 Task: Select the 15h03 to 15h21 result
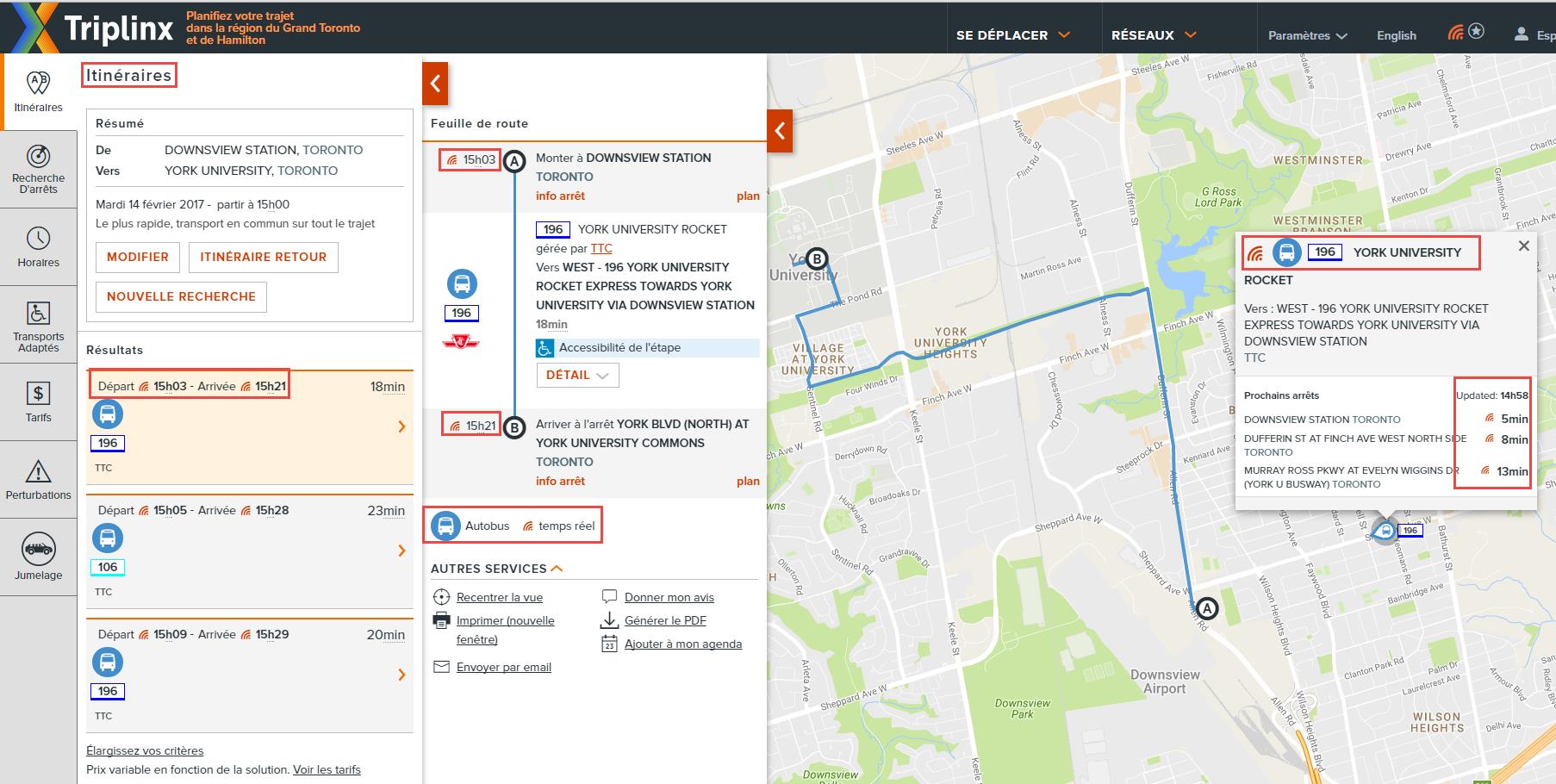click(x=250, y=427)
